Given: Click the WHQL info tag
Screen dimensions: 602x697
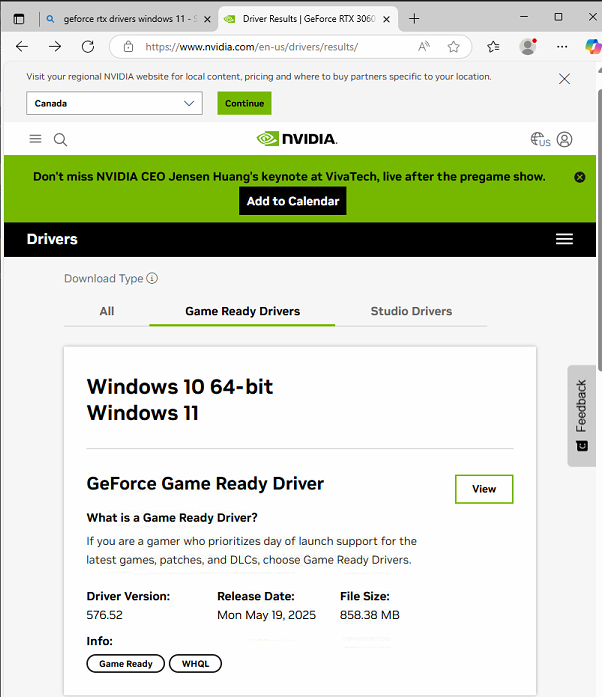Looking at the screenshot, I should 195,664.
